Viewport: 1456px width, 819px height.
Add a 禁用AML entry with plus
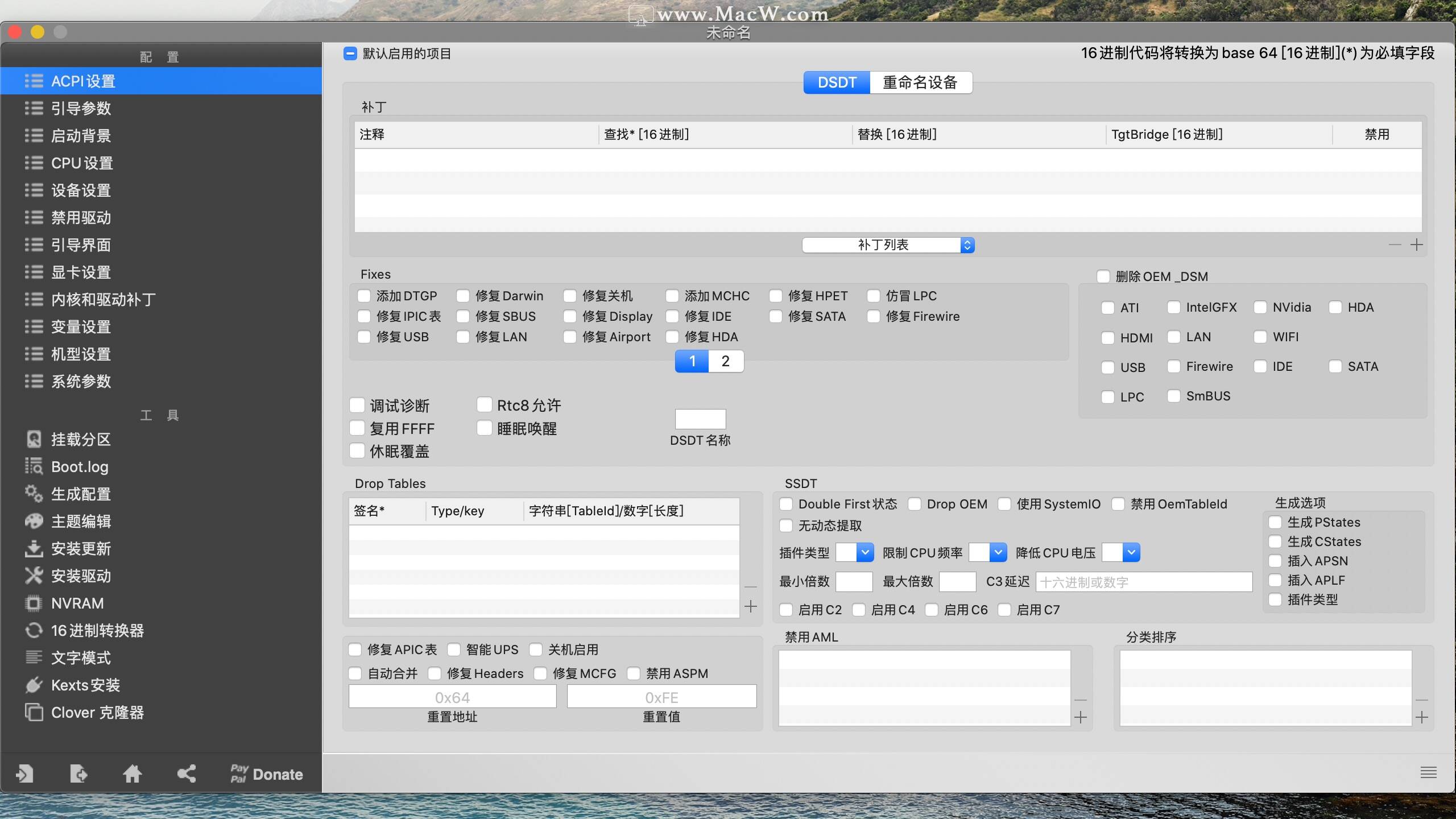(x=1081, y=717)
